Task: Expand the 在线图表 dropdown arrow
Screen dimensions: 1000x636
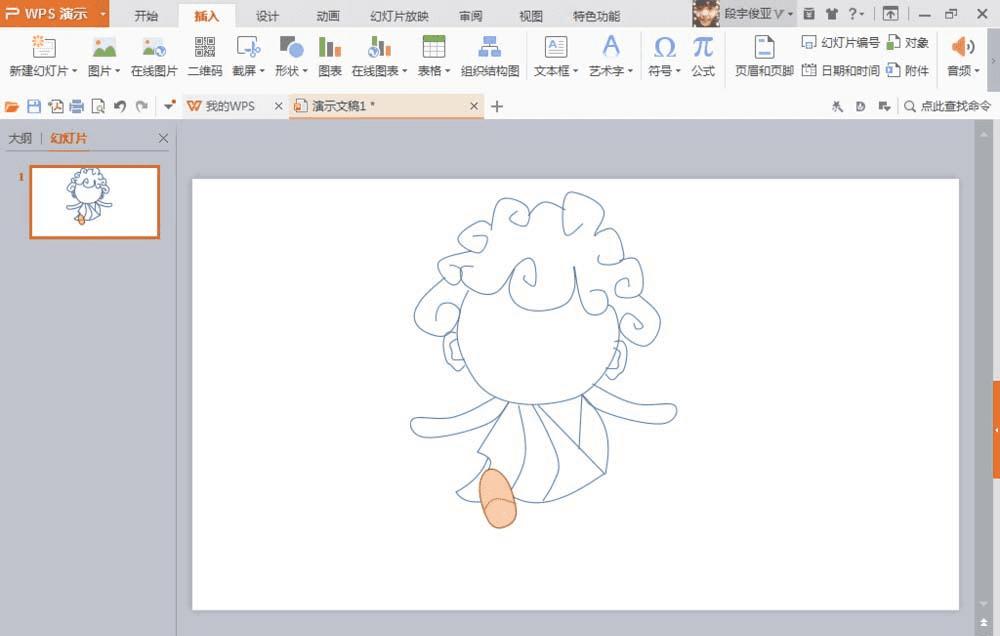Action: (404, 71)
